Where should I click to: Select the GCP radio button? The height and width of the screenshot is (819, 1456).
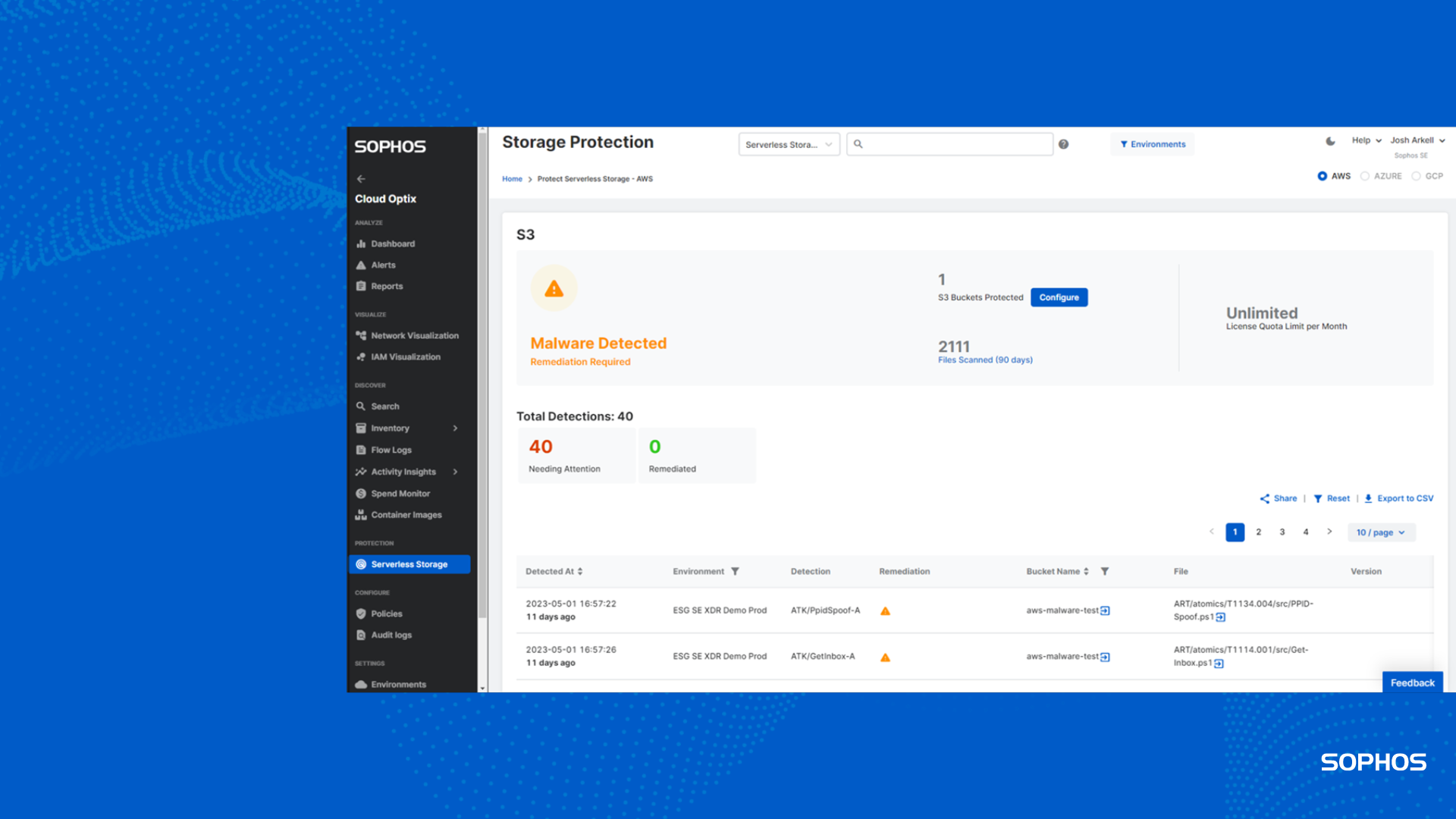(x=1416, y=176)
